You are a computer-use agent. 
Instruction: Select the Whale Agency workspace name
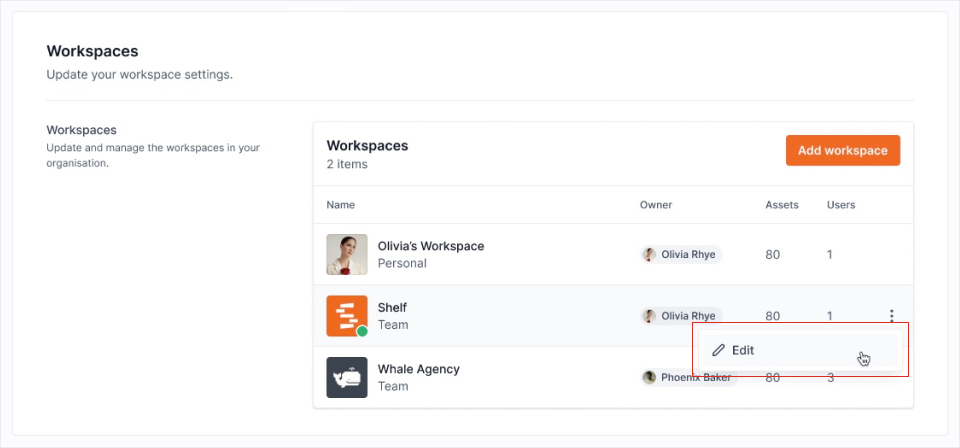(x=419, y=370)
